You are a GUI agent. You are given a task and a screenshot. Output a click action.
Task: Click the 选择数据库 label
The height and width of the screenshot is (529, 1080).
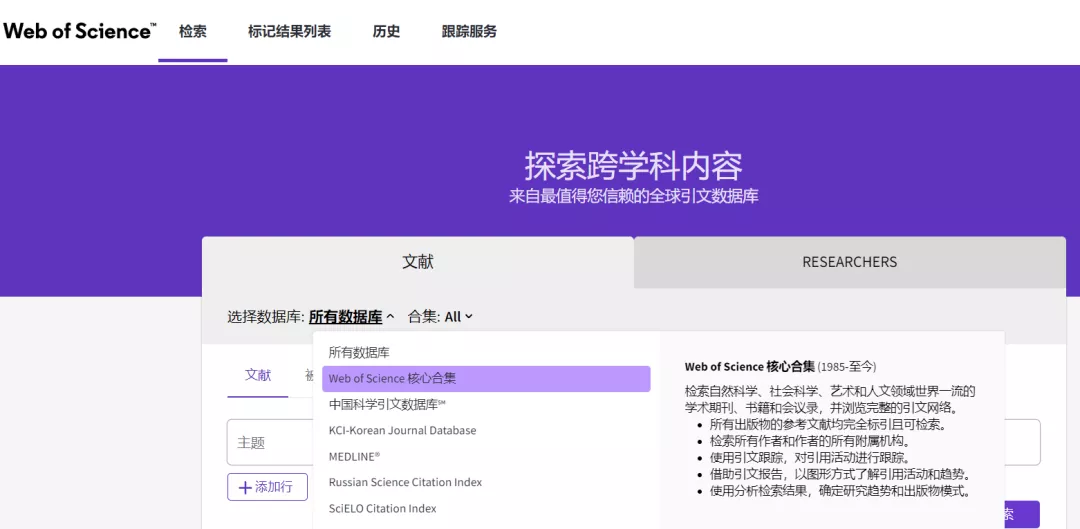266,317
